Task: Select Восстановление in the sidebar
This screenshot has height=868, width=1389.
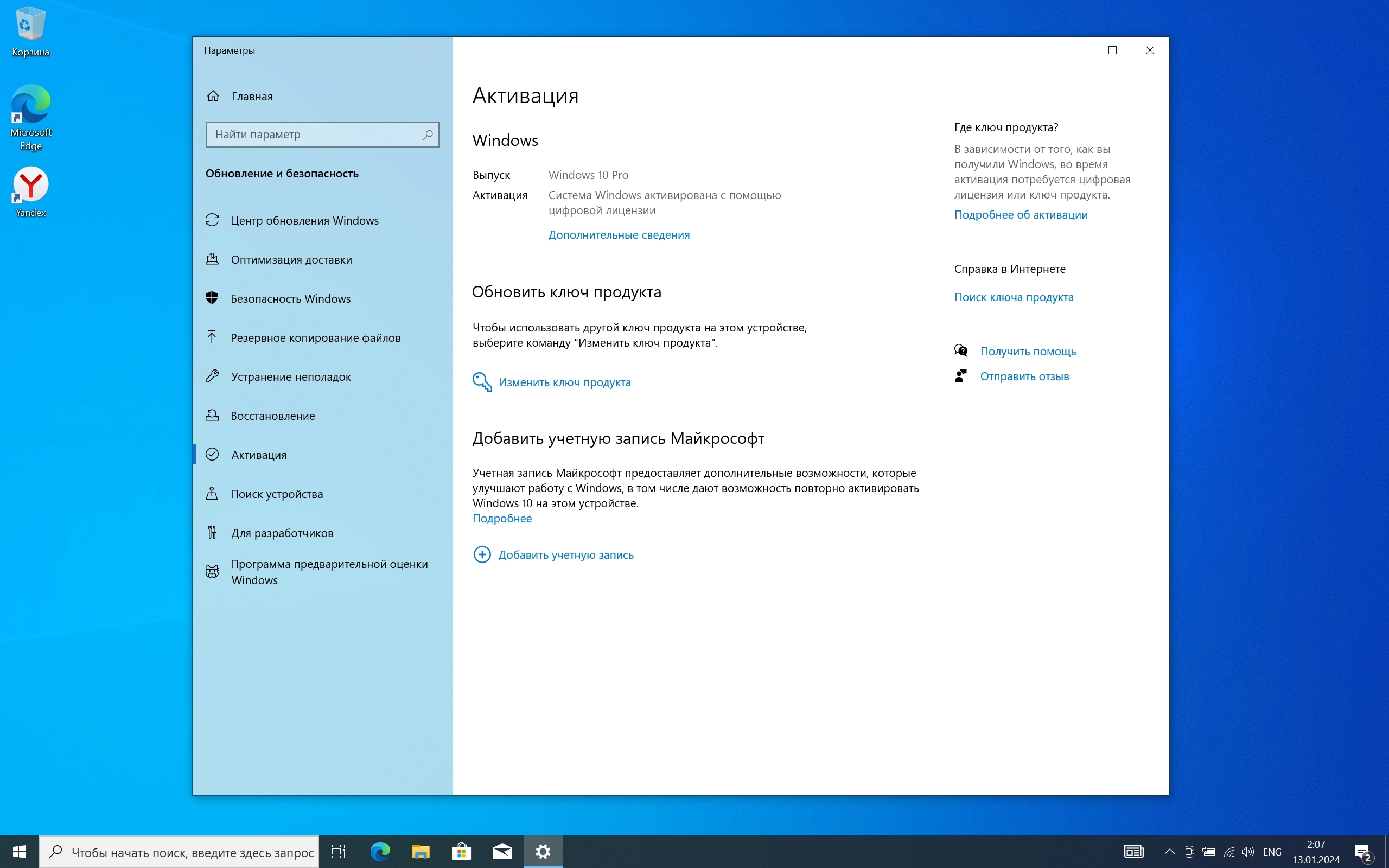Action: pyautogui.click(x=272, y=416)
